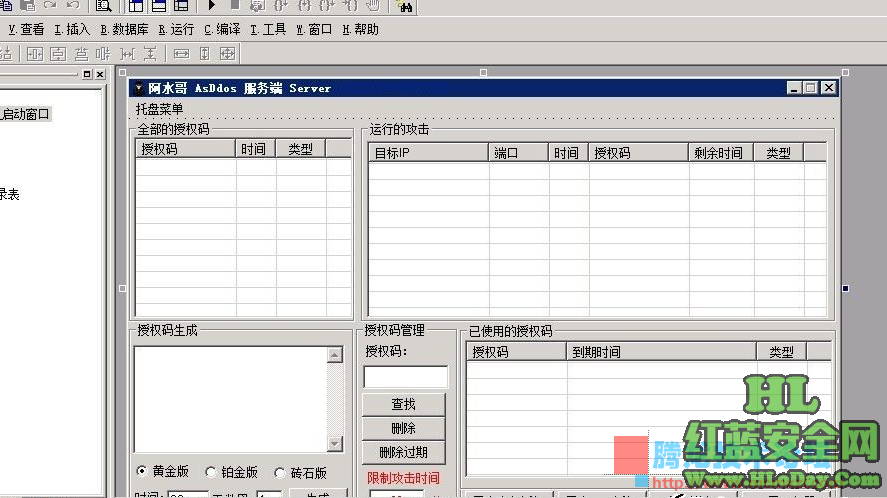
Task: Close the left side panel
Action: coord(100,74)
